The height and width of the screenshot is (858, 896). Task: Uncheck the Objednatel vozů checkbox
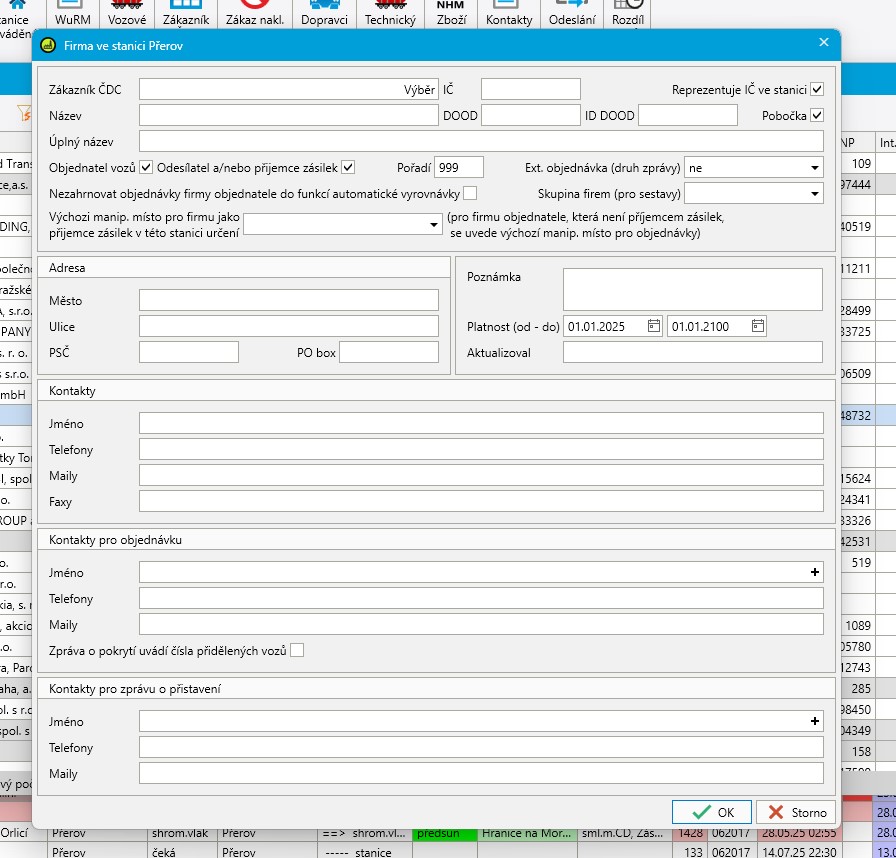[147, 168]
